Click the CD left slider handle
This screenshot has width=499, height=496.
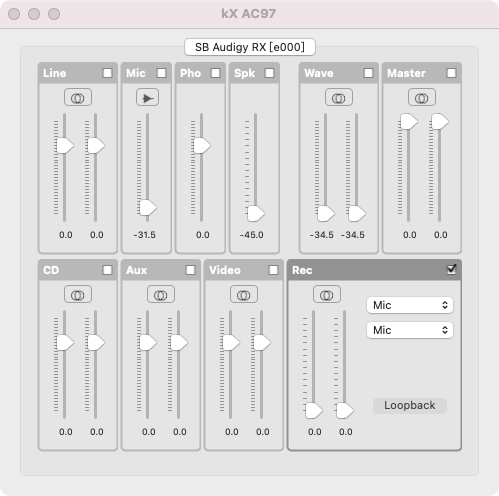click(x=65, y=343)
